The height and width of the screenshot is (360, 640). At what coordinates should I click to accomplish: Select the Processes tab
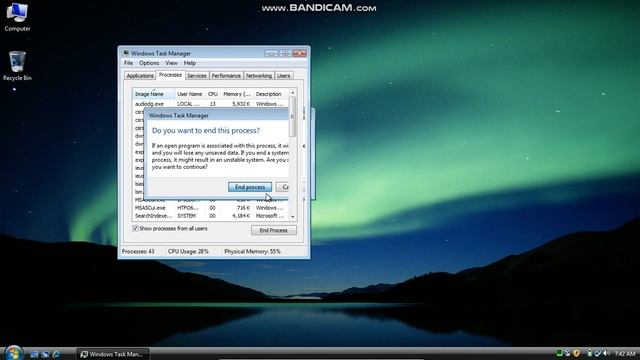tap(170, 75)
